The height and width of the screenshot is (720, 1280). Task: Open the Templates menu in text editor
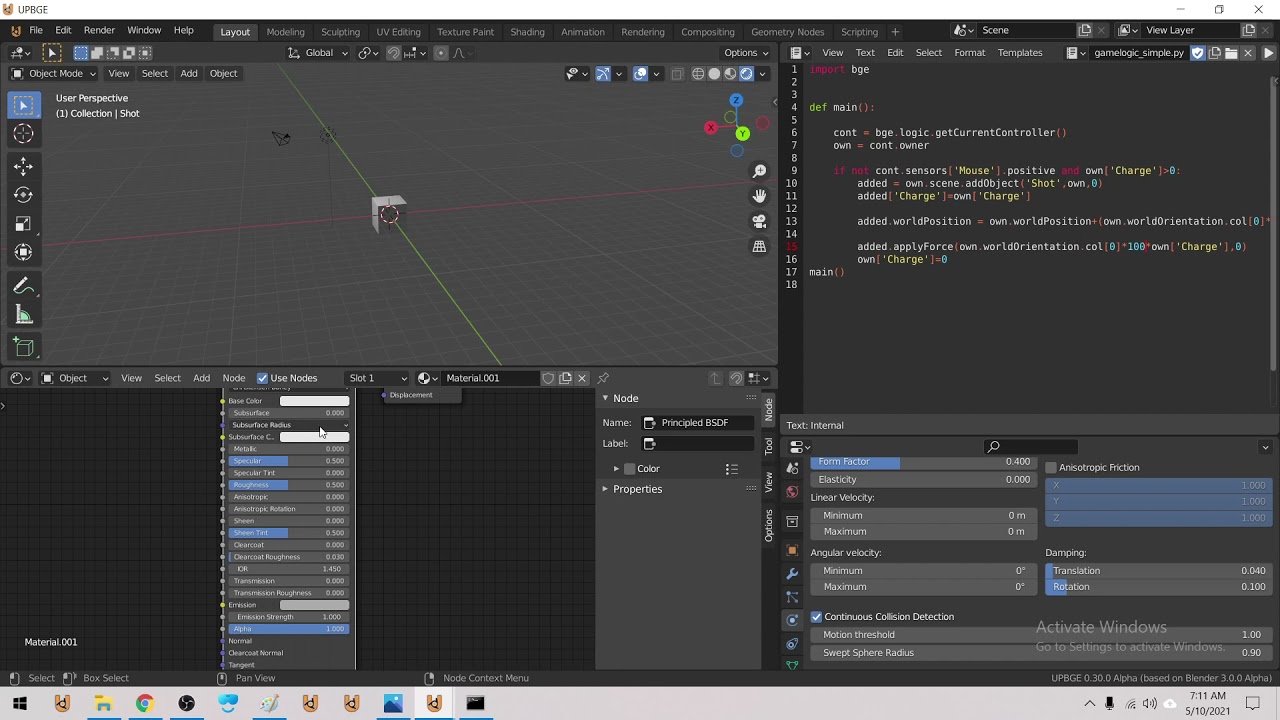1019,53
